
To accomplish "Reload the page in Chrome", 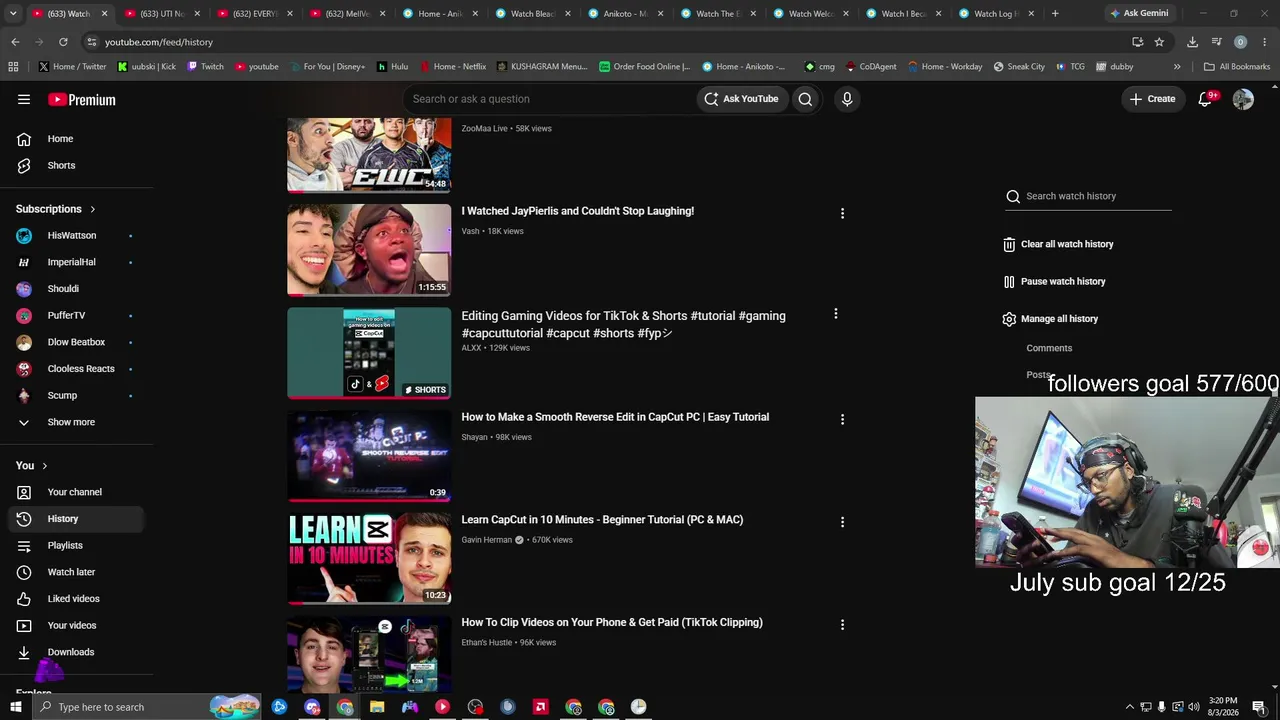I will point(63,42).
